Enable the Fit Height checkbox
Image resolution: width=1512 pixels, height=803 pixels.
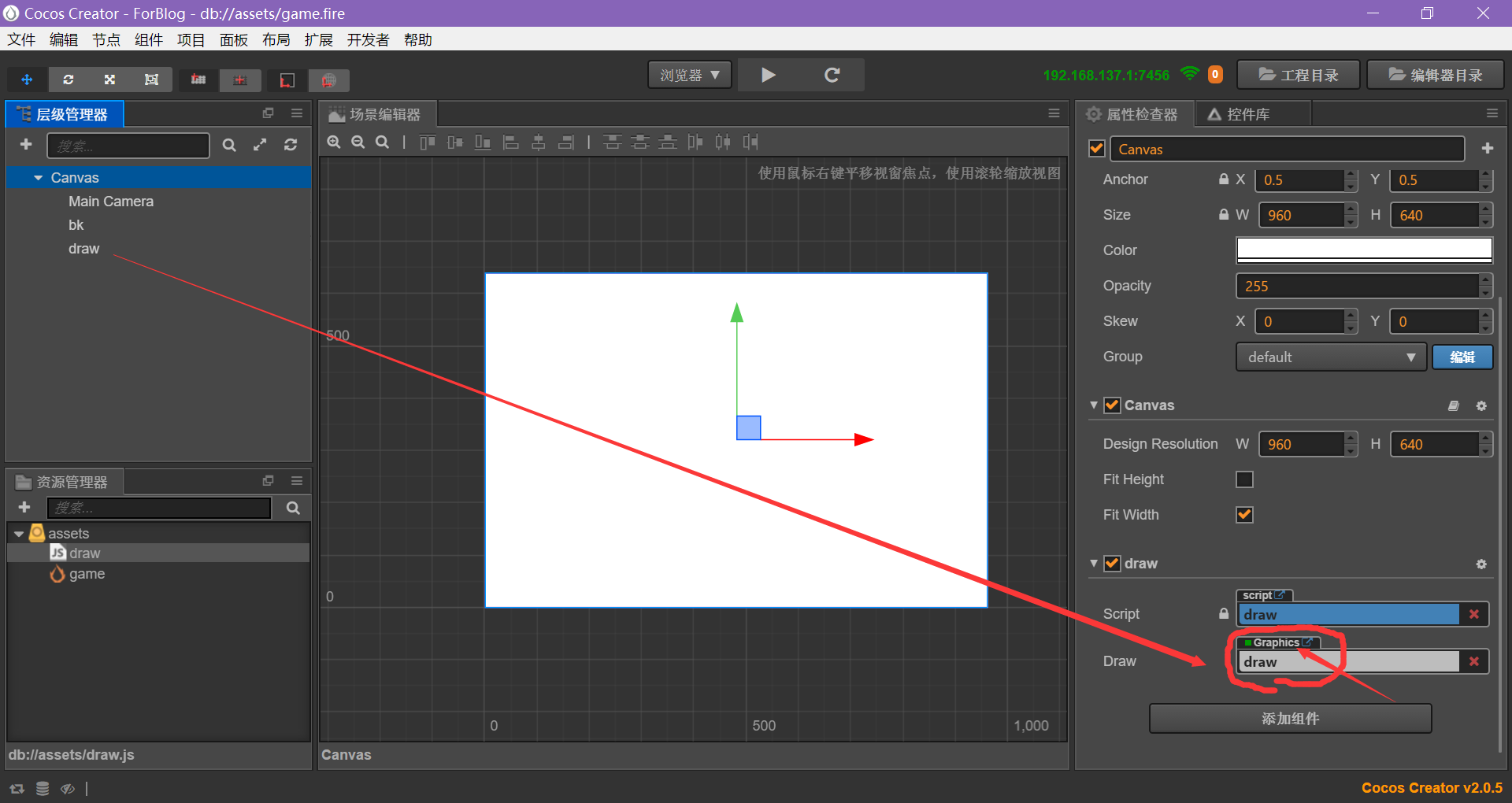click(x=1244, y=479)
